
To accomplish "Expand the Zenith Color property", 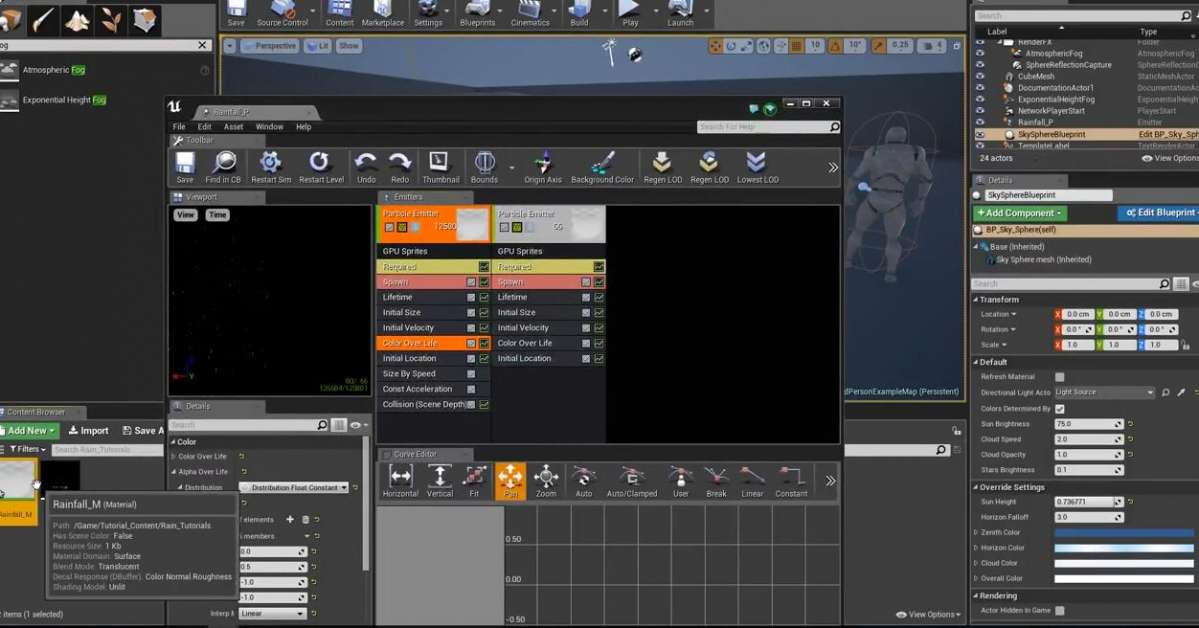I will coord(976,532).
